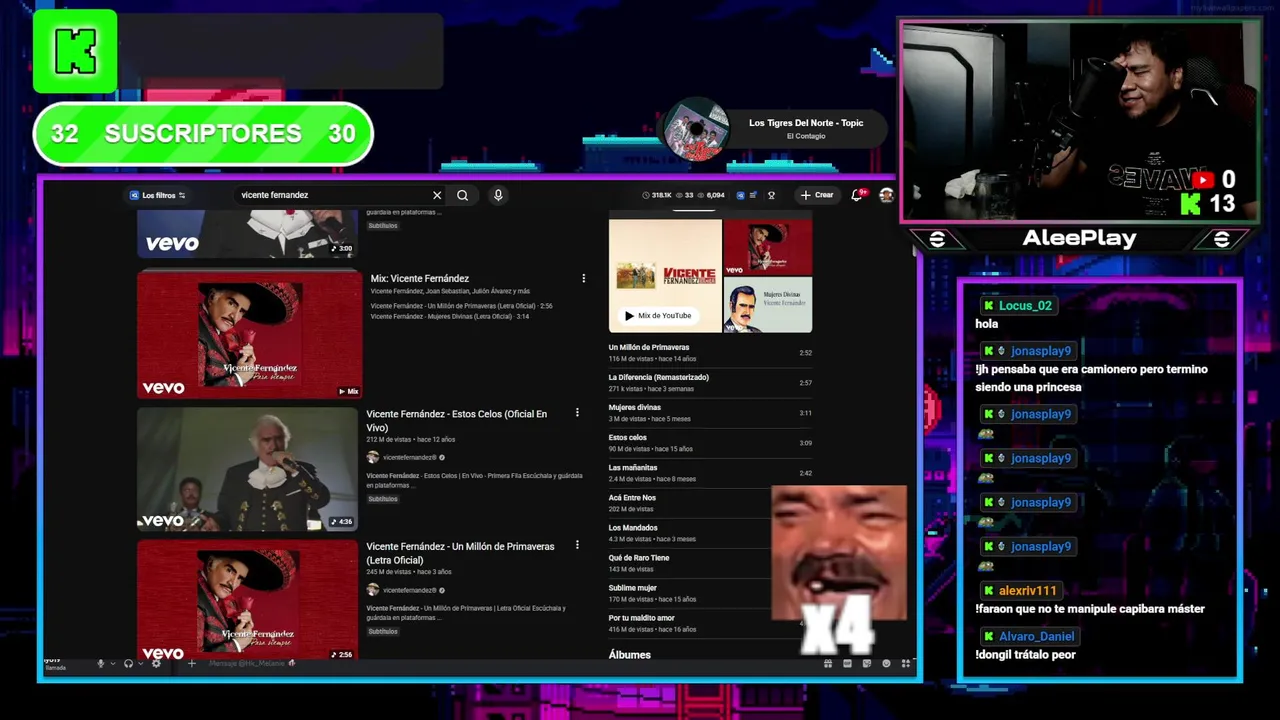Click the Vicente Fernández album collage thumbnail
This screenshot has height=720, width=1280.
tap(710, 276)
